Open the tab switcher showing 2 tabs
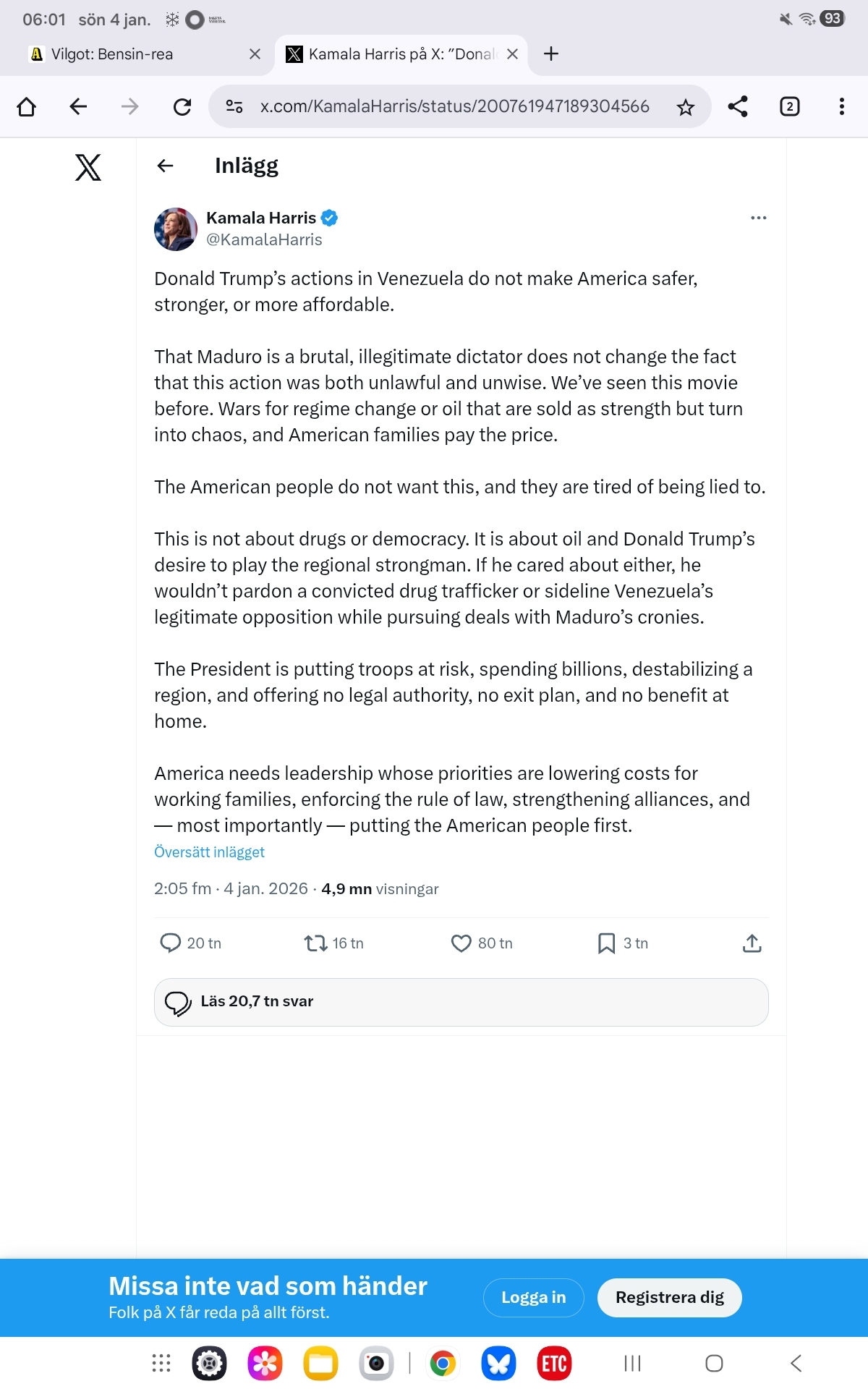The height and width of the screenshot is (1389, 868). (x=789, y=107)
